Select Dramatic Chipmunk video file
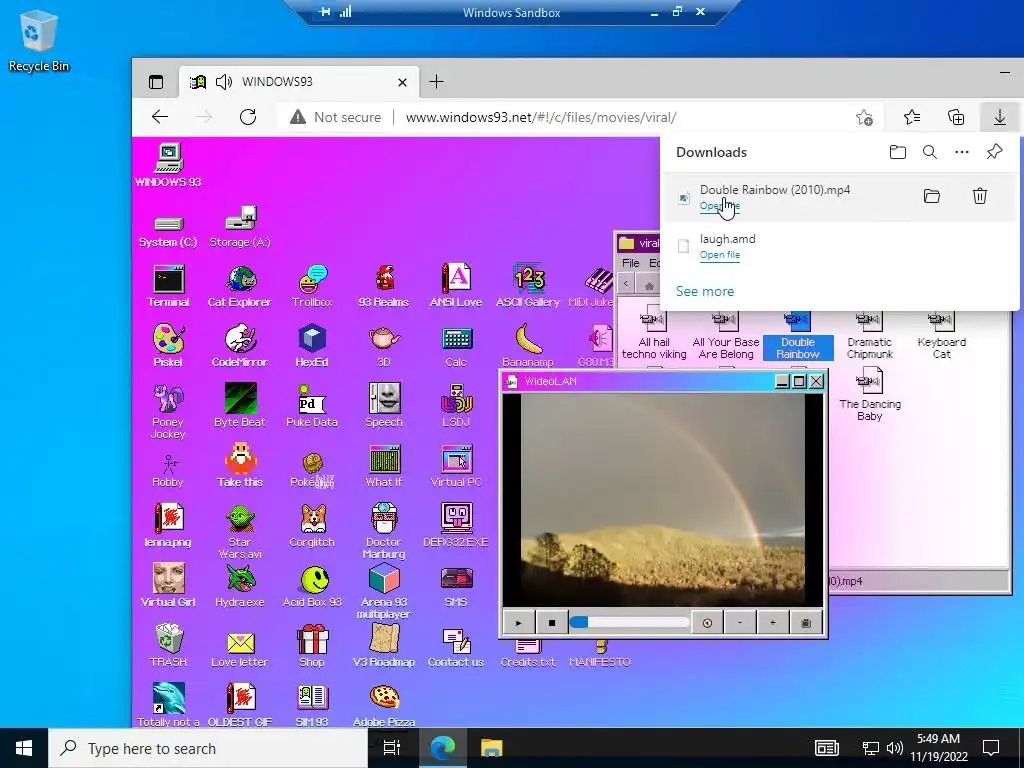Screen dimensions: 1024x768 tap(870, 336)
